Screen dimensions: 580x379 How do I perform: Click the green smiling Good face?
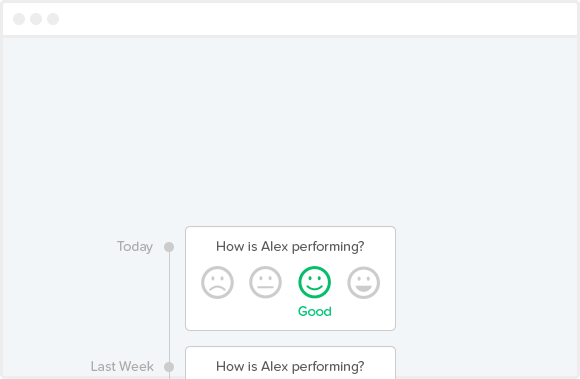click(x=314, y=282)
